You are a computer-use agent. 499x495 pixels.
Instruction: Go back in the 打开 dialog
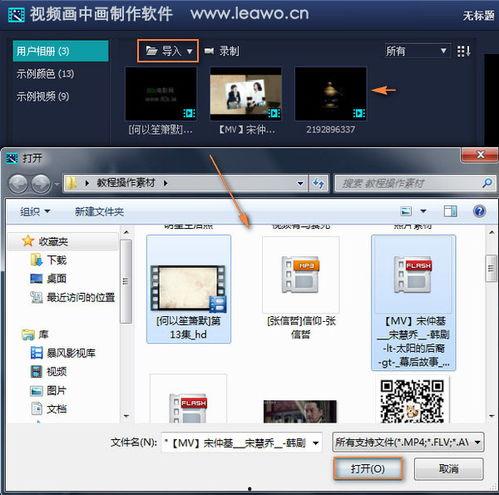coord(18,183)
